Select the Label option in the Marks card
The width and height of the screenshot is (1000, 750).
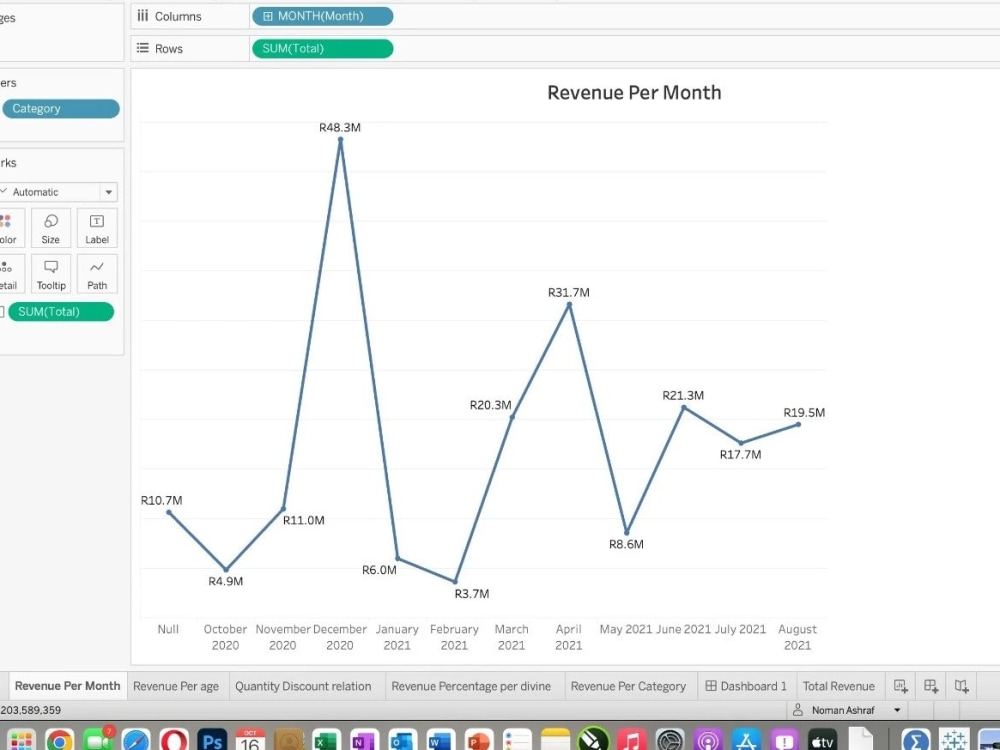tap(96, 227)
